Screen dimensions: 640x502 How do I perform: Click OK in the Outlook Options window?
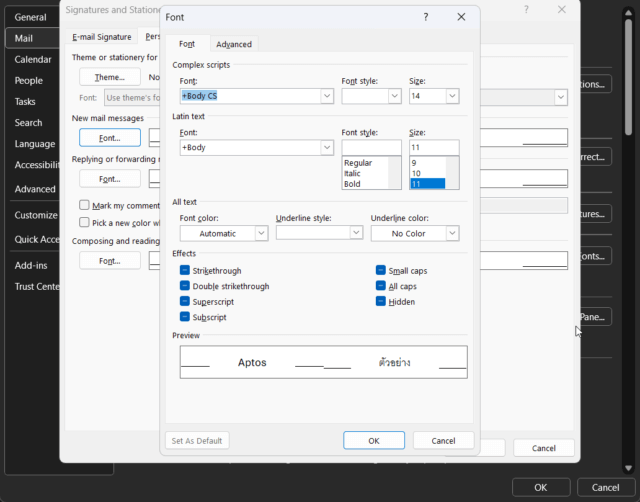click(x=541, y=488)
